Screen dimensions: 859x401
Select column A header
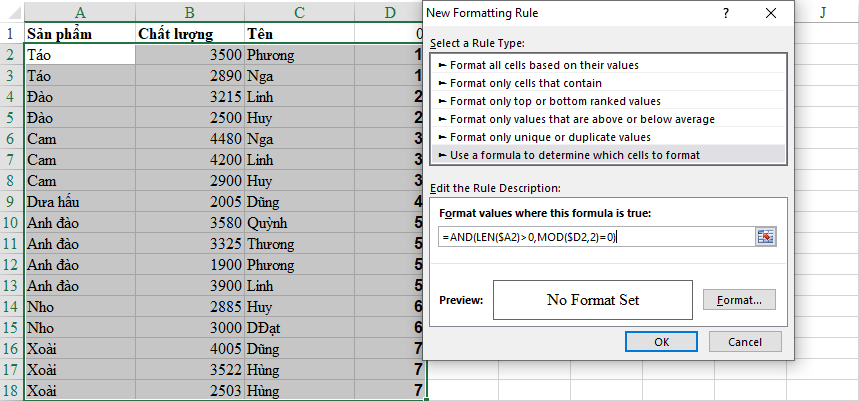pos(80,12)
